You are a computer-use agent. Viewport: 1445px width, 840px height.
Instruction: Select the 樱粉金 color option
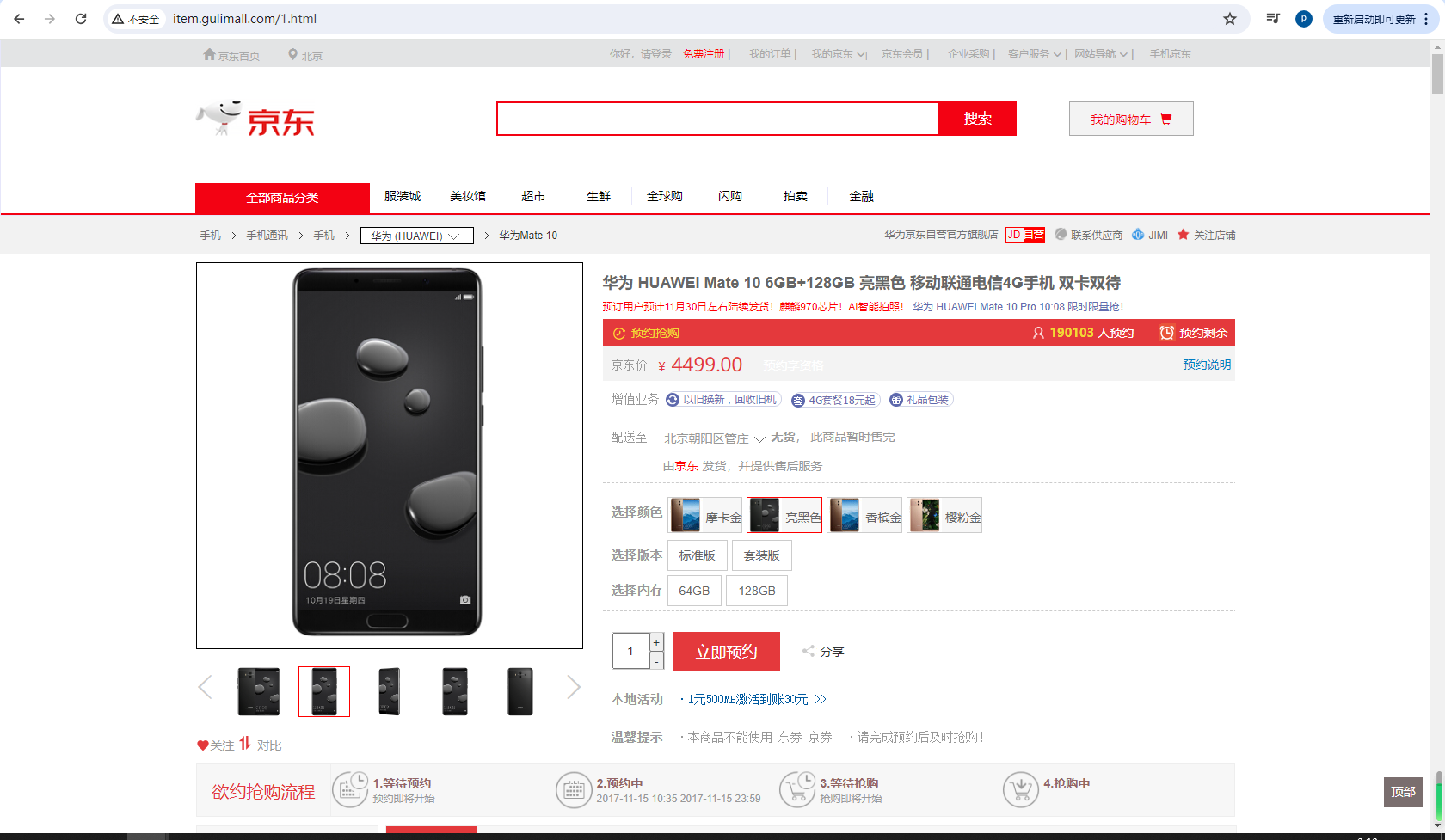point(944,515)
